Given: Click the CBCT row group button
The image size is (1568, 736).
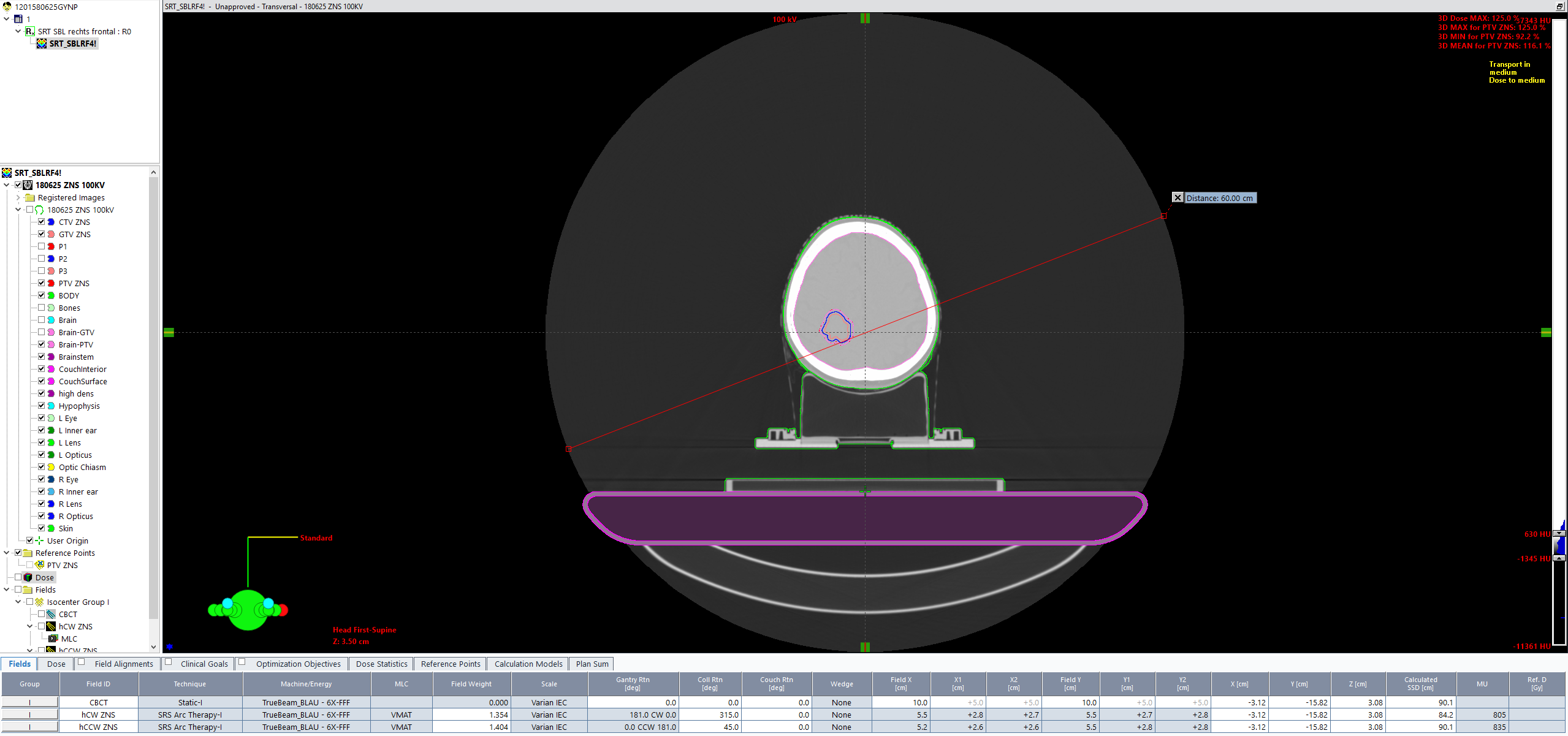Looking at the screenshot, I should [x=29, y=703].
